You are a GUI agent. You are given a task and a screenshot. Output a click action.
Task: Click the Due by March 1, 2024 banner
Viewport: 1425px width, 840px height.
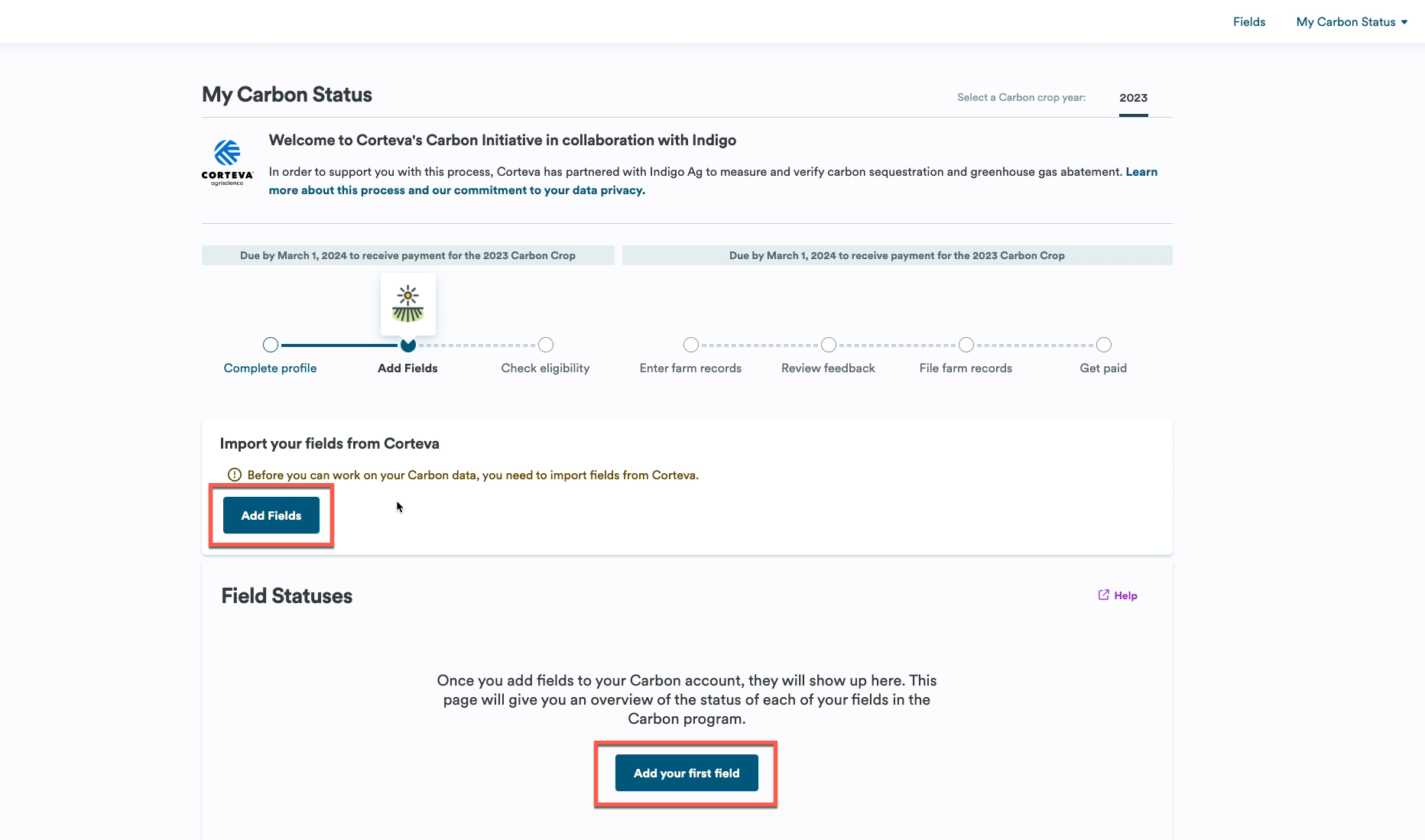[x=407, y=255]
